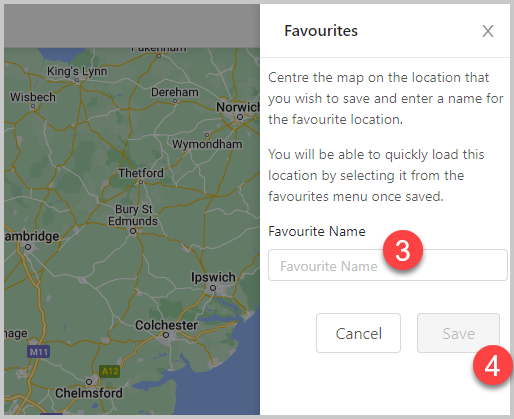
Task: Select Norwich on the map
Action: tap(238, 107)
